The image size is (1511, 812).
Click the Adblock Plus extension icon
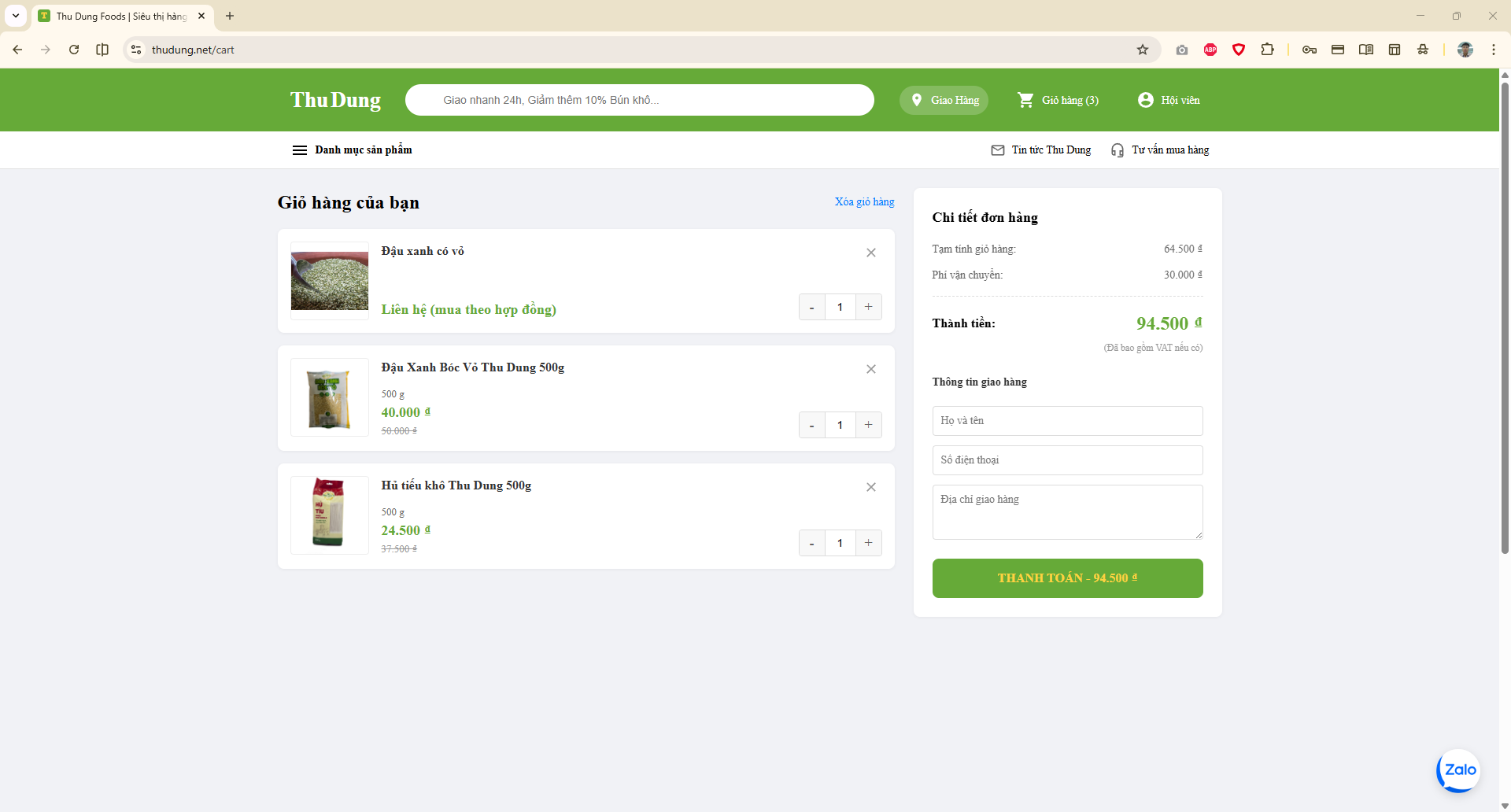point(1210,50)
